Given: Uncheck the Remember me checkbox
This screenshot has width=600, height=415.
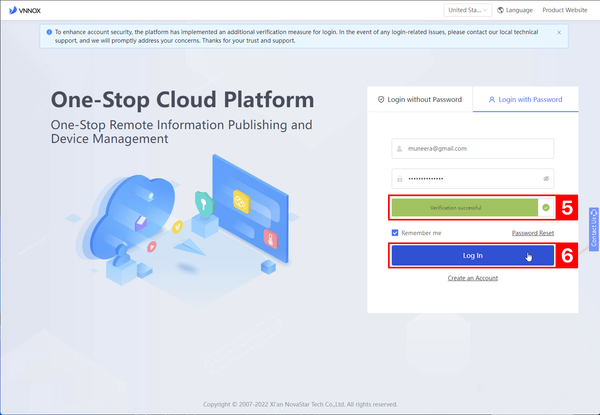Looking at the screenshot, I should pyautogui.click(x=396, y=233).
